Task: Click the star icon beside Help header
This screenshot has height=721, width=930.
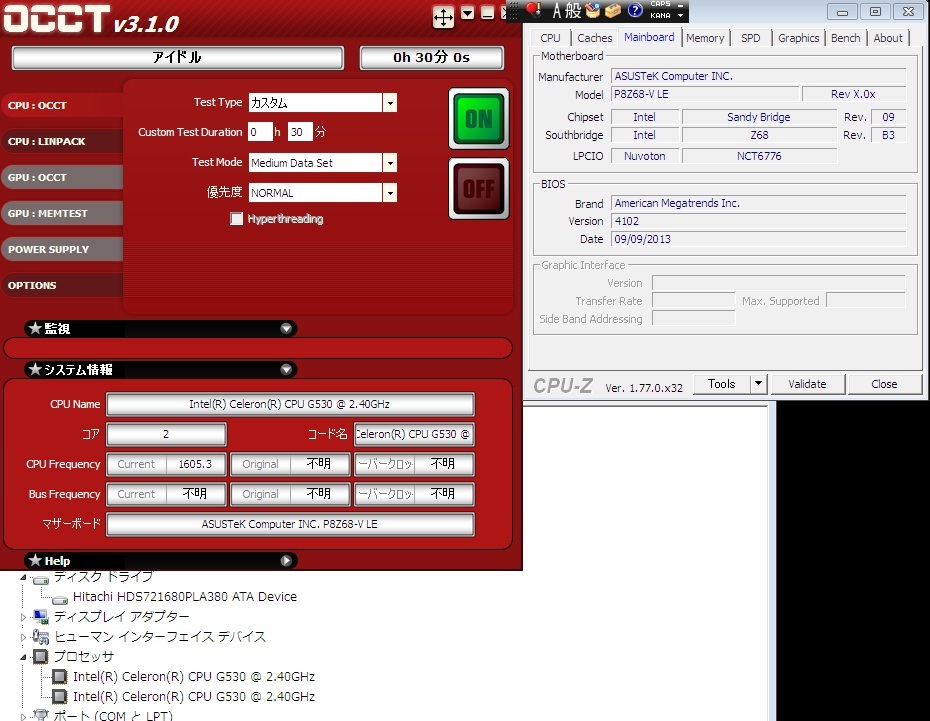Action: (35, 560)
